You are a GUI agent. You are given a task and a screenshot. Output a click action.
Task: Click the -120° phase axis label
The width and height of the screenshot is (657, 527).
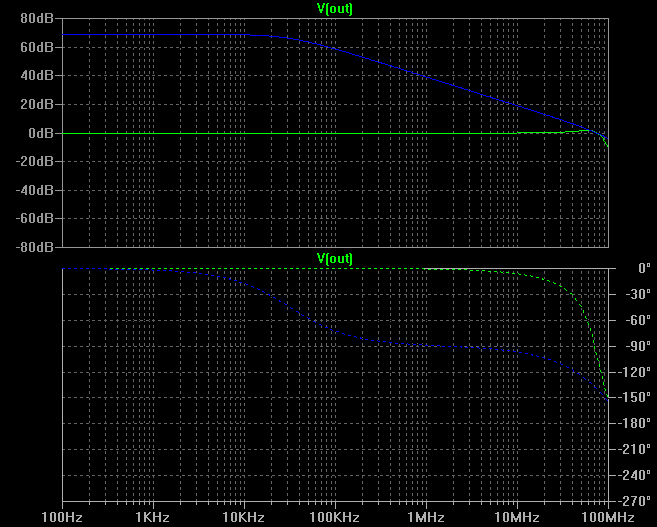point(634,372)
